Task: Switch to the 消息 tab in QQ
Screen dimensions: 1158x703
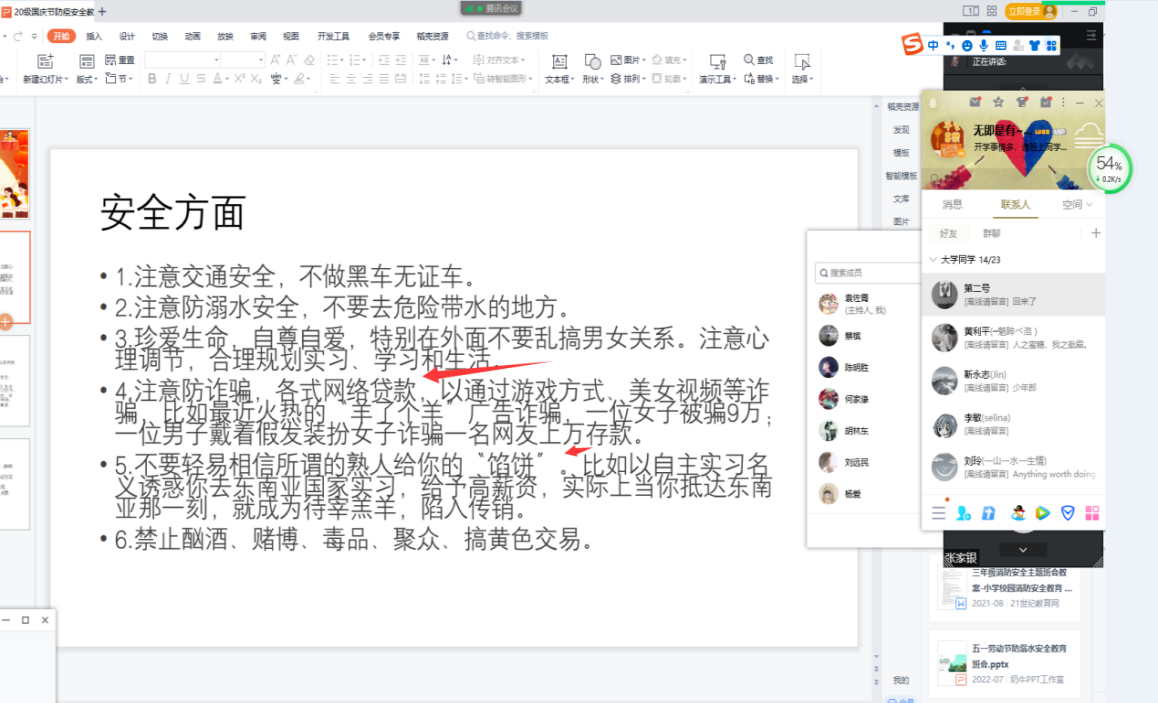Action: tap(952, 205)
